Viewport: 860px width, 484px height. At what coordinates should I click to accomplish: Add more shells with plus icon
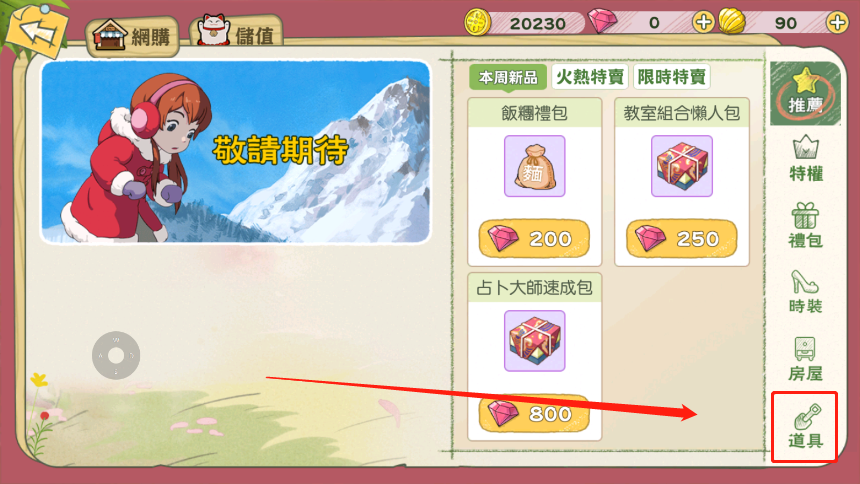click(837, 22)
